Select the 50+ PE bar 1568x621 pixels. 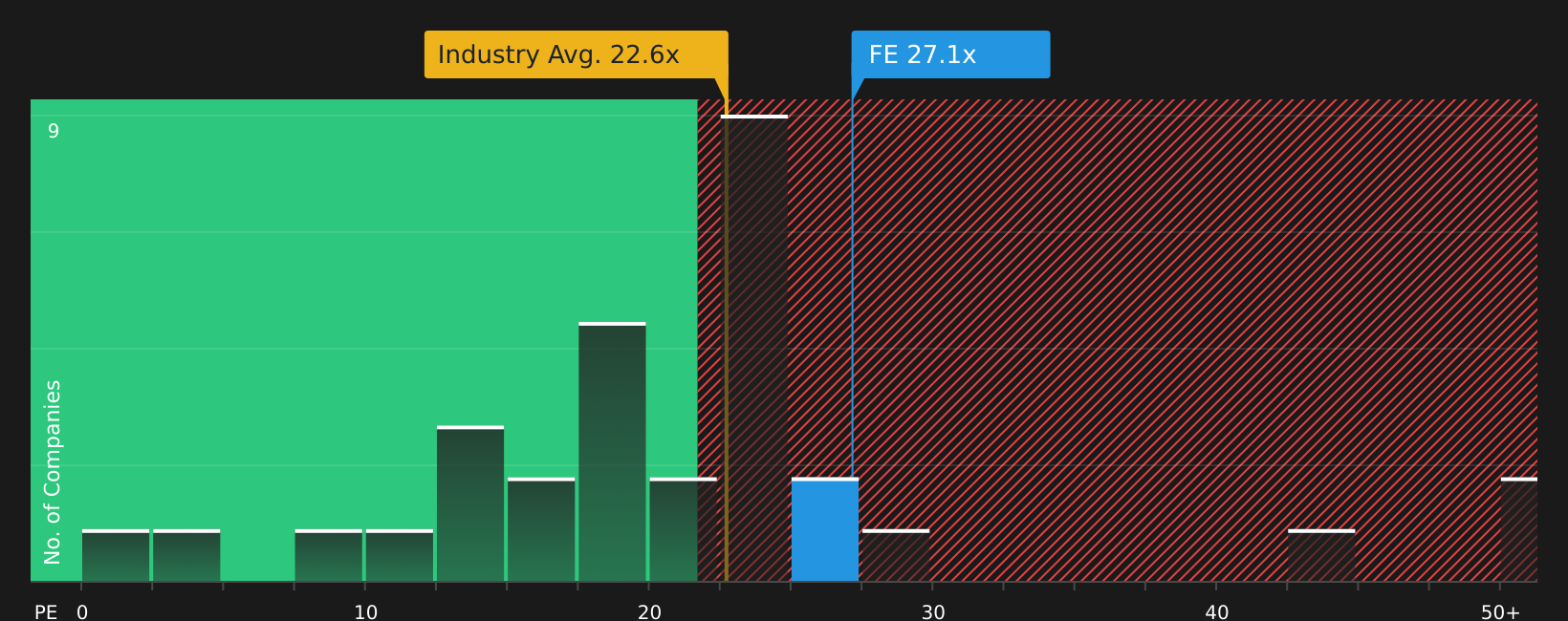(1519, 529)
